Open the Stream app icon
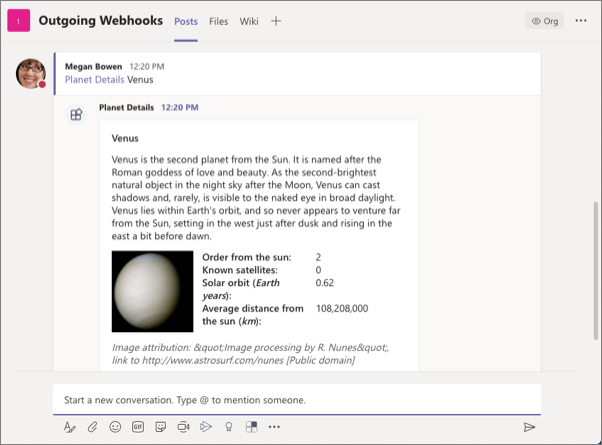This screenshot has width=602, height=445. pos(206,427)
